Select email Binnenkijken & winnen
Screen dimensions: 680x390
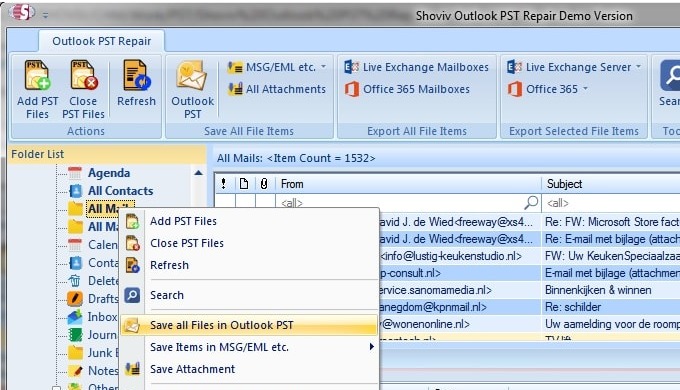[x=598, y=290]
